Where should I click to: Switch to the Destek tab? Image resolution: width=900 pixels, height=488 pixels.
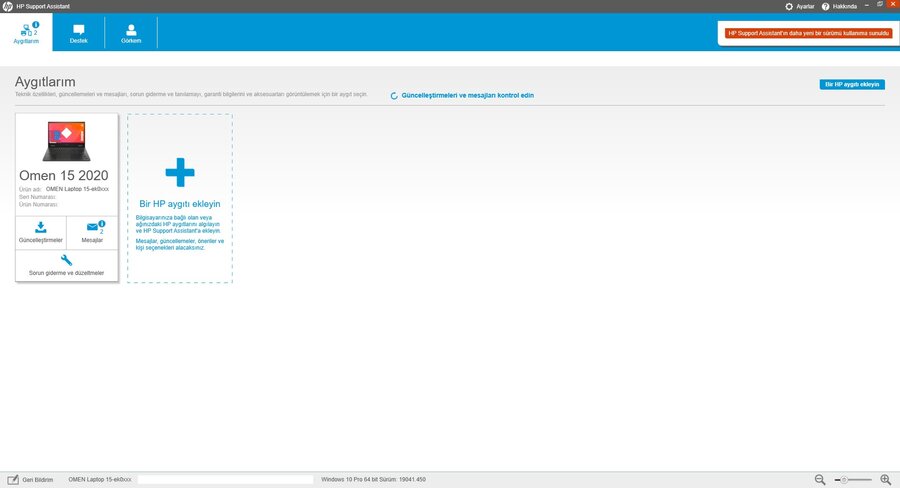[79, 33]
